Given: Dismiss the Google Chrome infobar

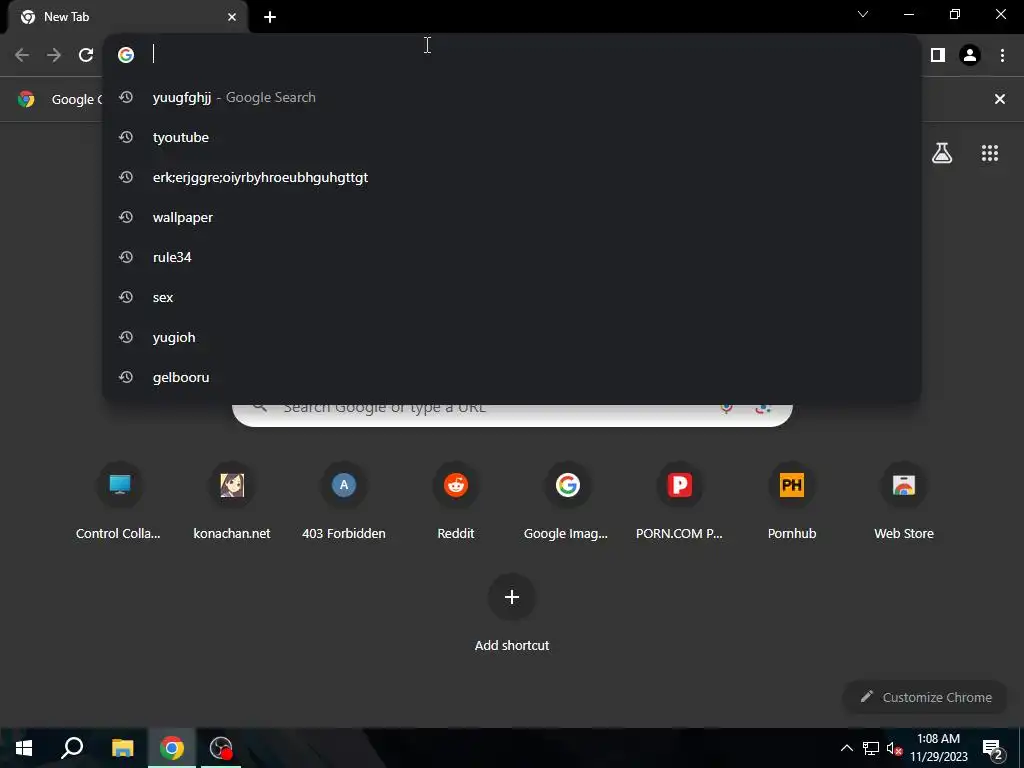Looking at the screenshot, I should point(999,99).
